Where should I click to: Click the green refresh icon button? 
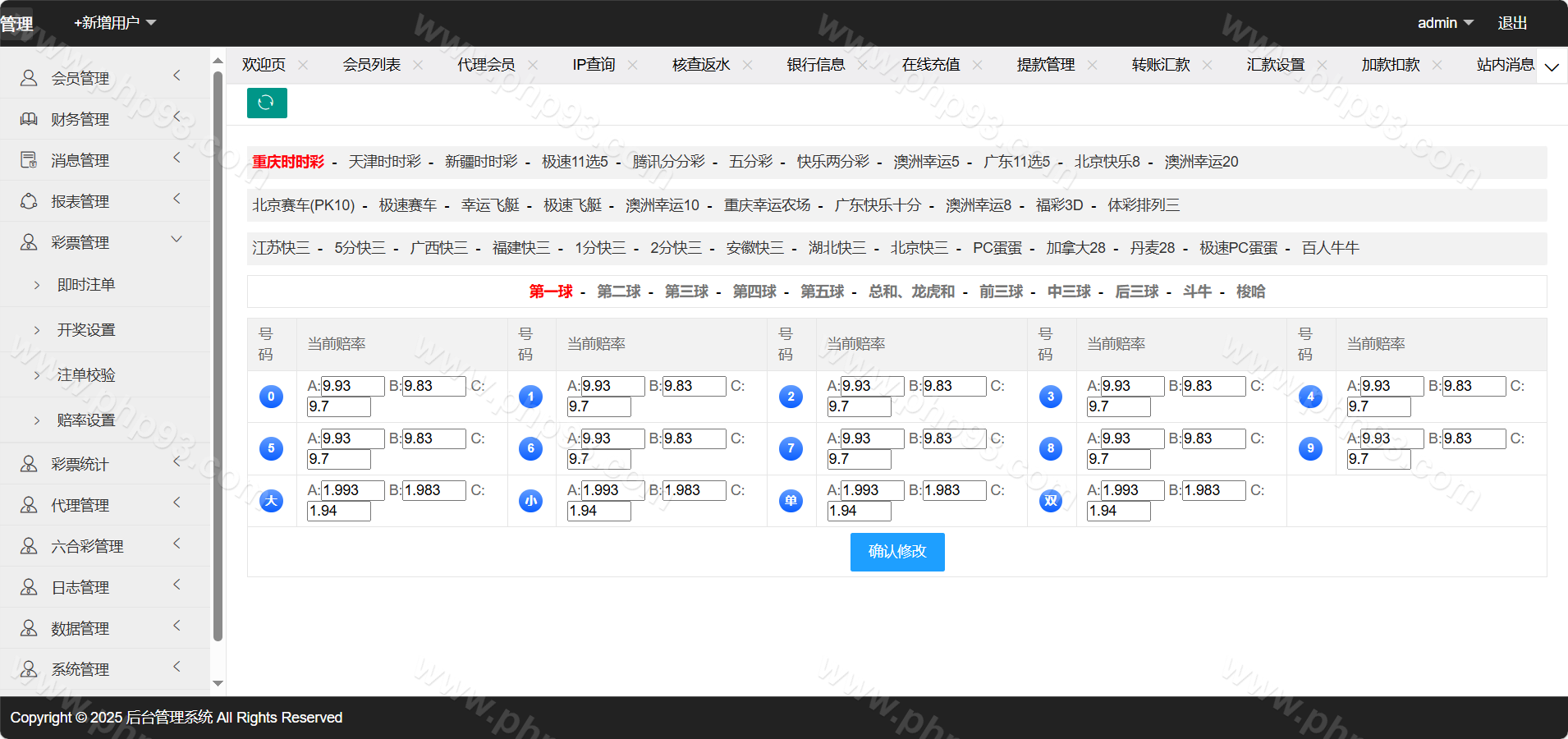267,103
